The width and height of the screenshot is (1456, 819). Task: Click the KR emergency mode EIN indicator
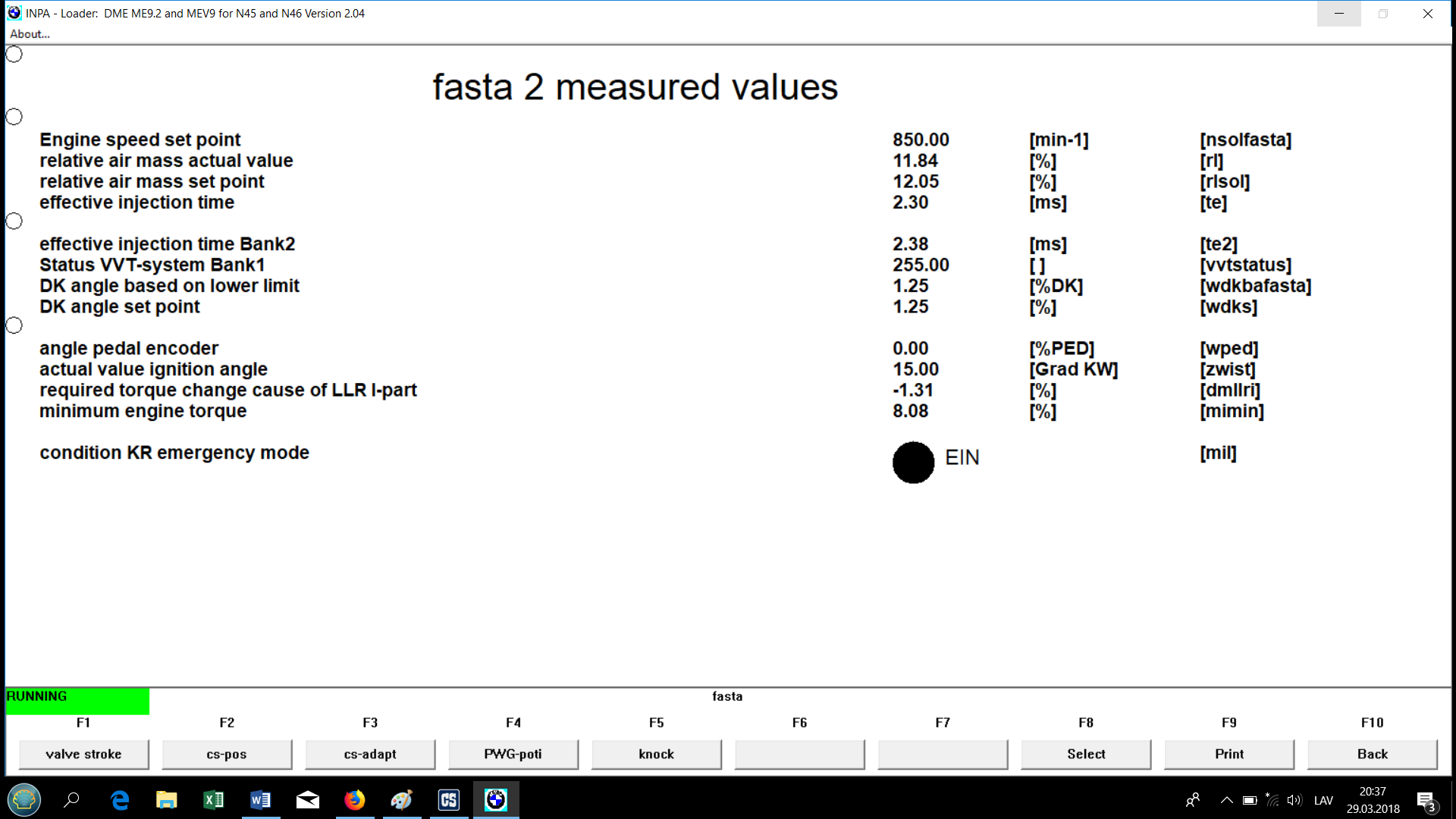click(913, 463)
